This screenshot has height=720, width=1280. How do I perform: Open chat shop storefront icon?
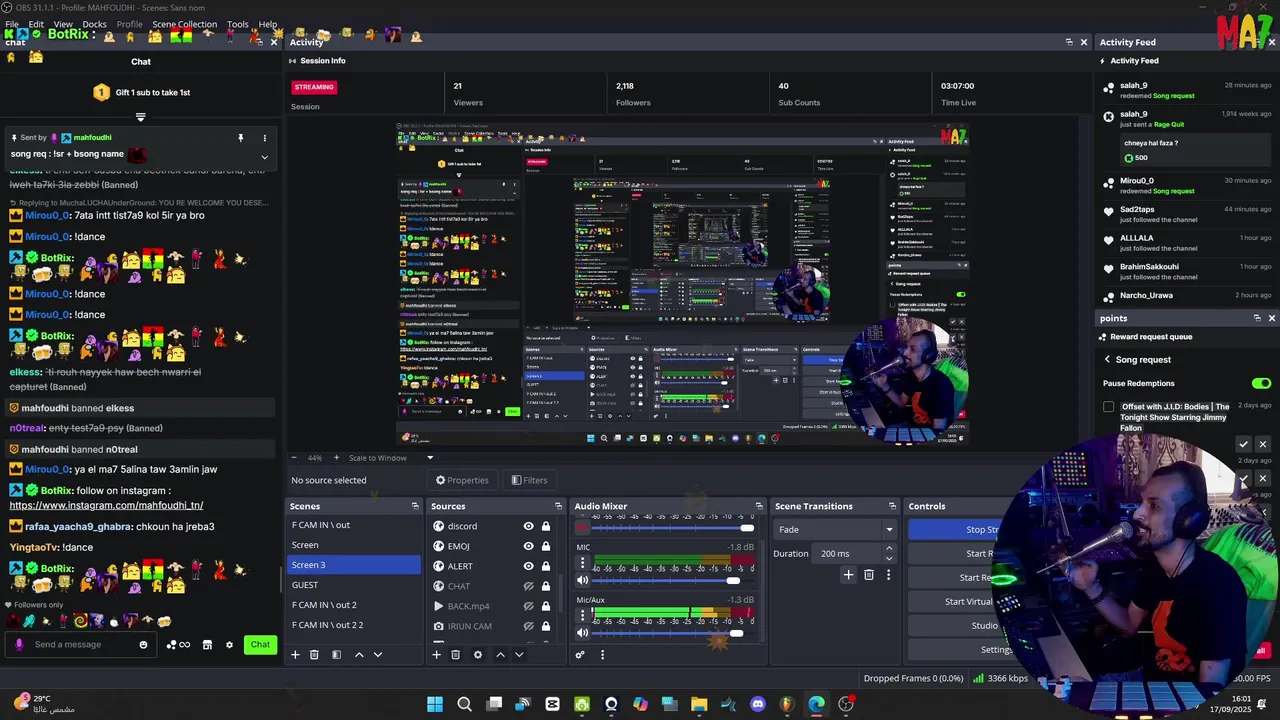(x=207, y=645)
